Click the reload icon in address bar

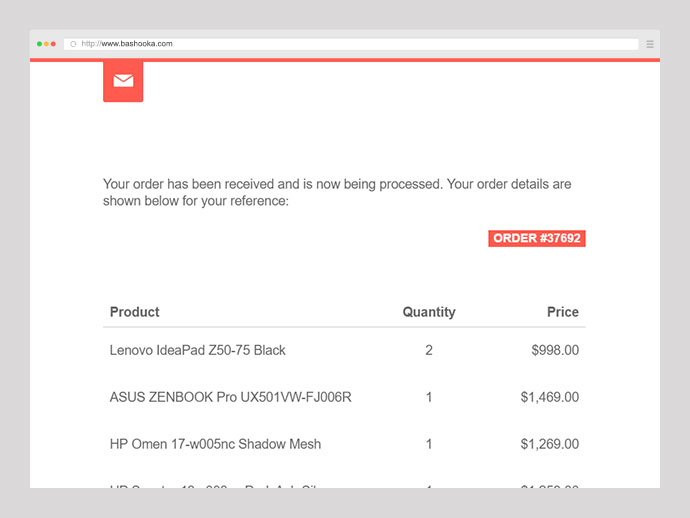73,44
